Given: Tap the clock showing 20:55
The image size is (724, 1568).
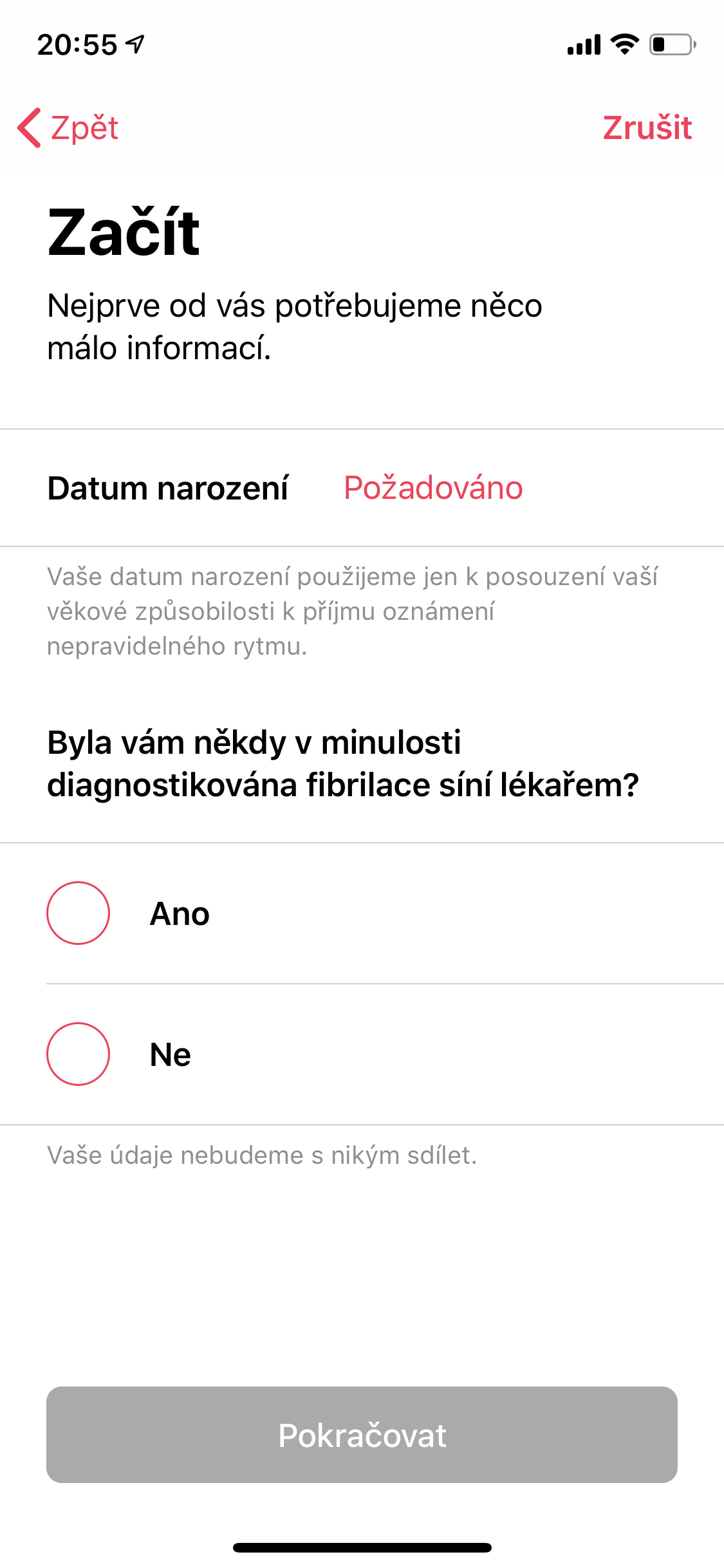Looking at the screenshot, I should (77, 42).
